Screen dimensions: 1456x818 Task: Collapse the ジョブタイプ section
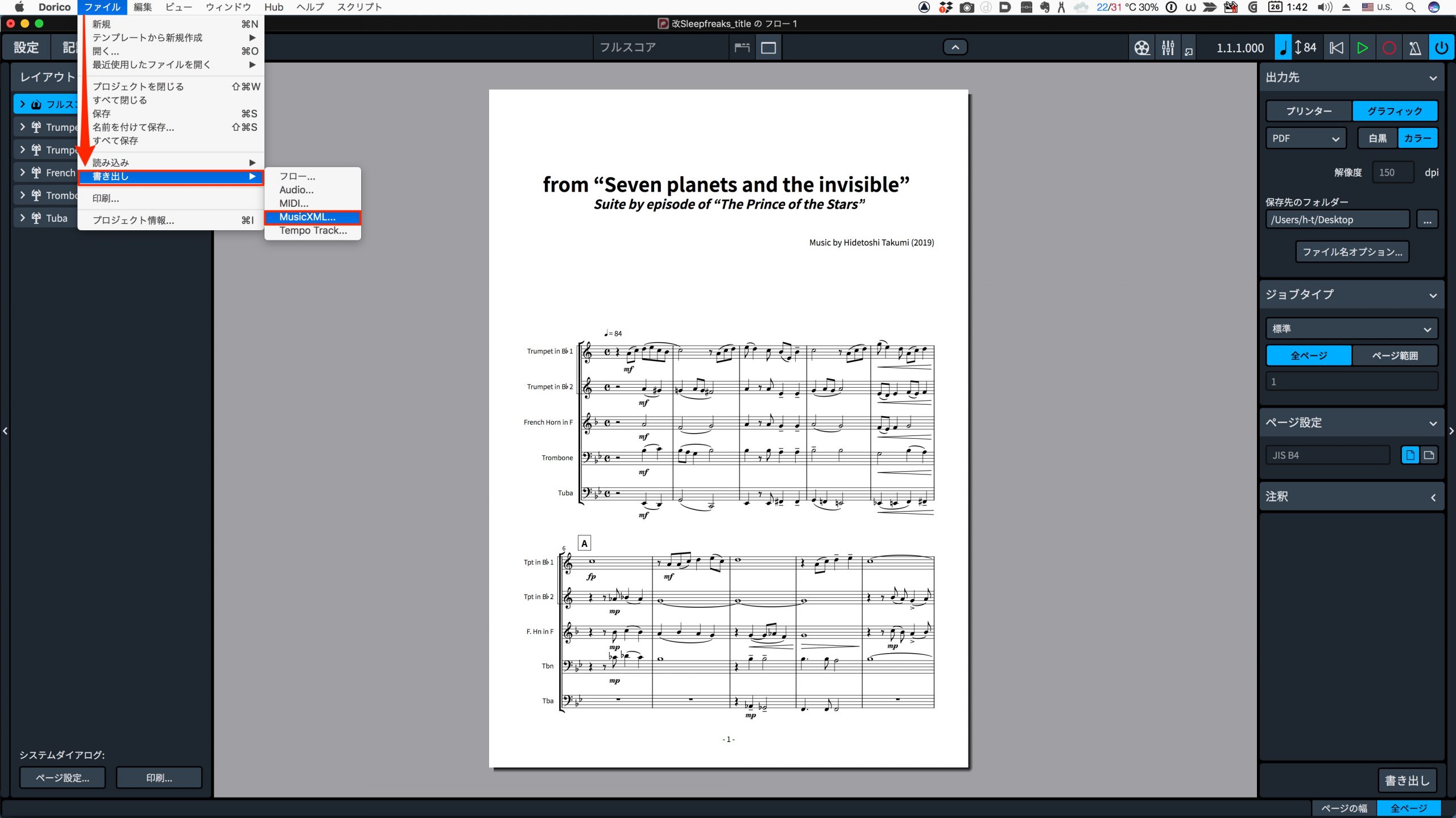[1433, 295]
